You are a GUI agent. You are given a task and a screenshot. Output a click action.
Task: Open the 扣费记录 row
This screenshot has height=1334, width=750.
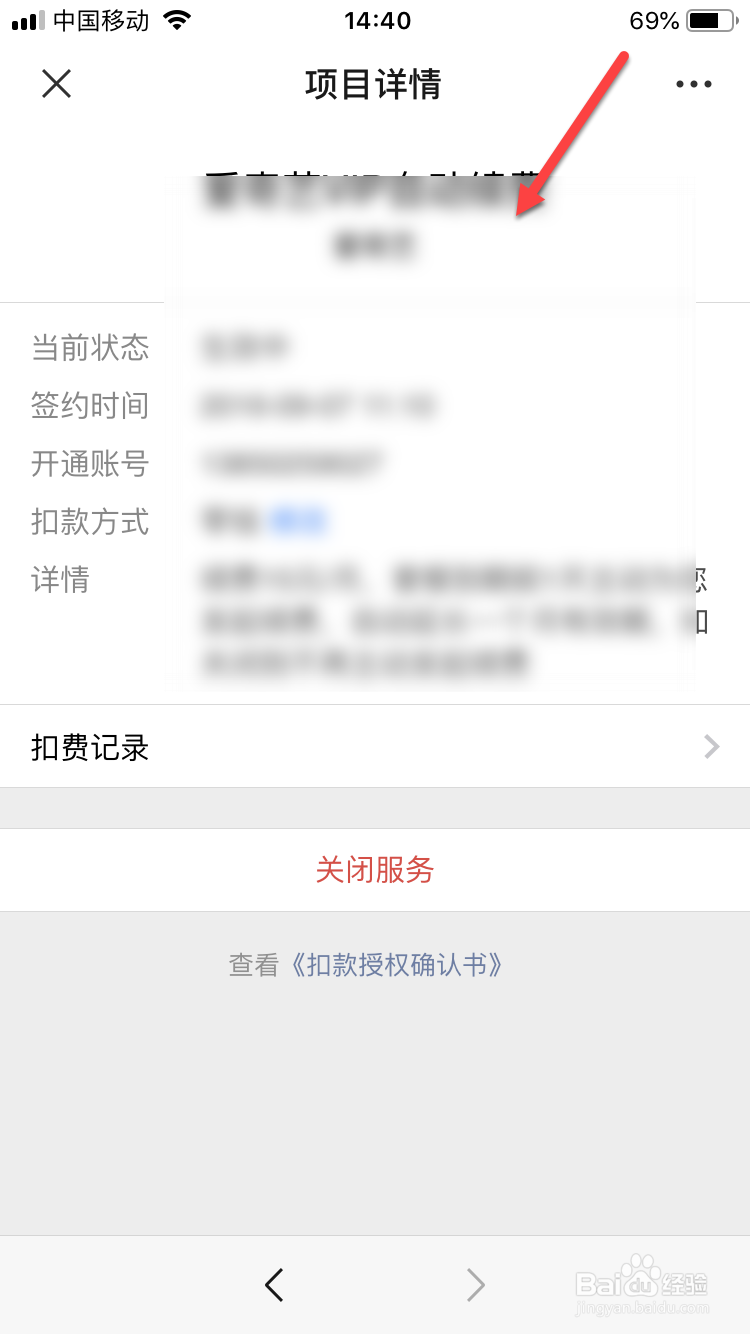tap(375, 746)
